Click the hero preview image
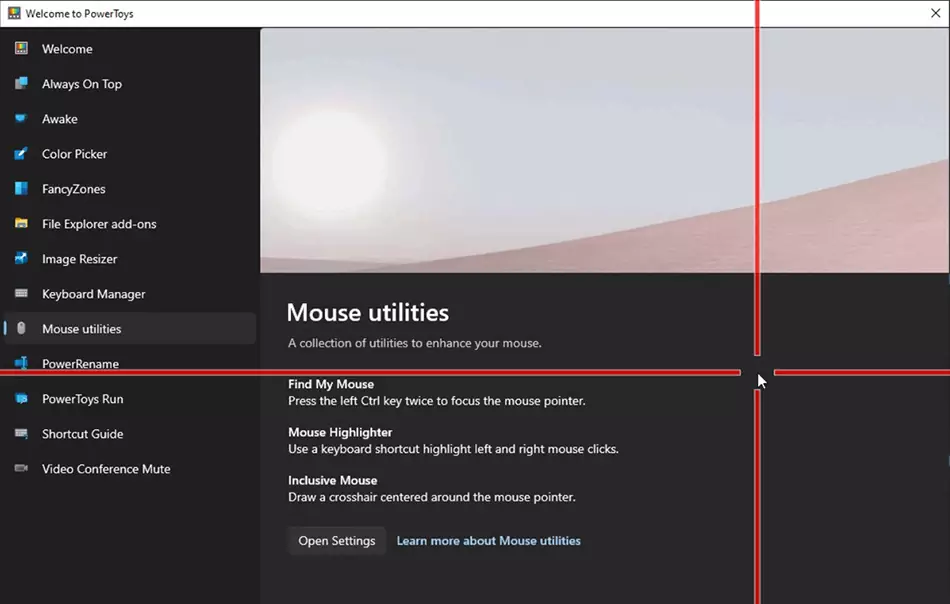 (x=605, y=150)
